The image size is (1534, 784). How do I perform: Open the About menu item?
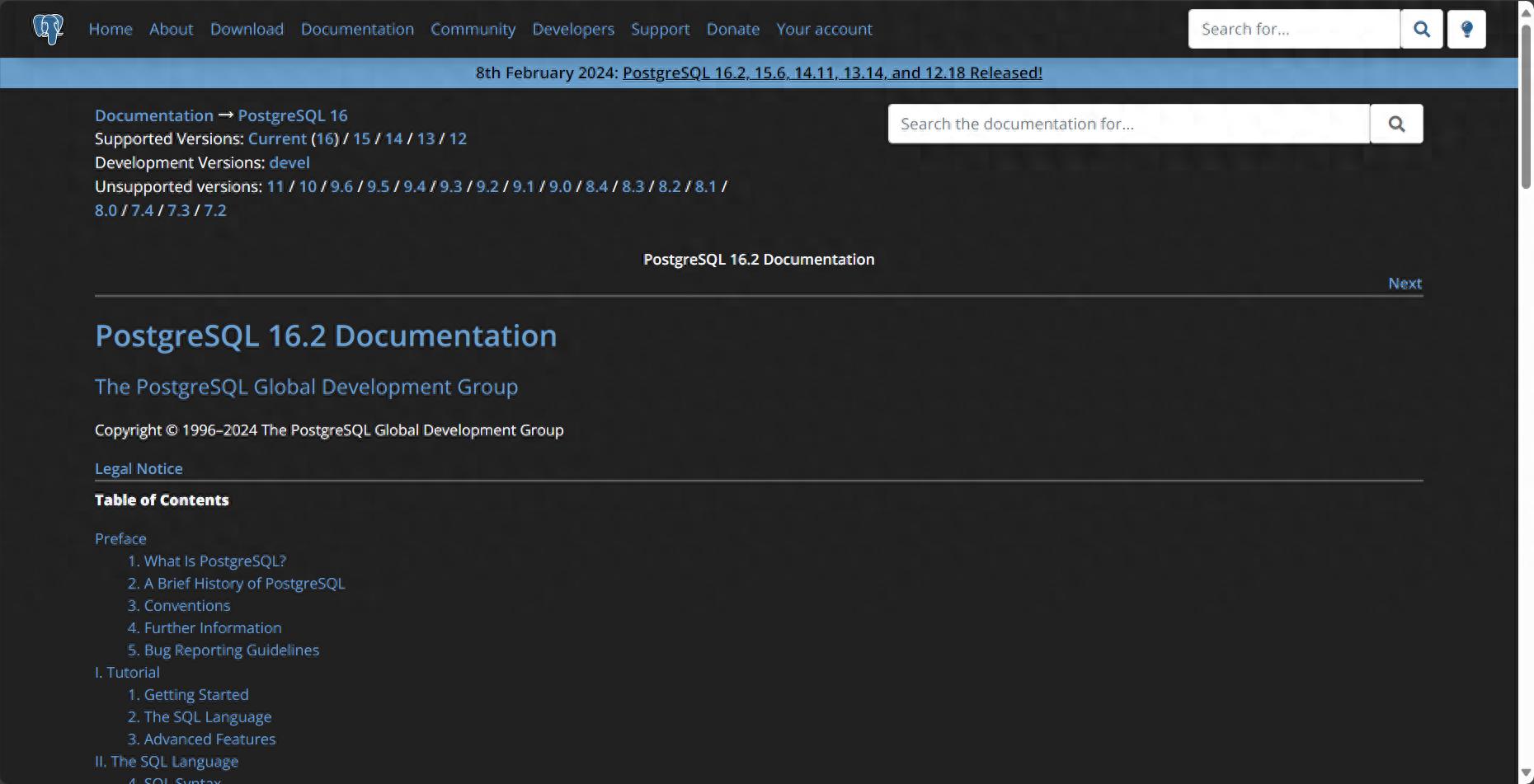171,29
